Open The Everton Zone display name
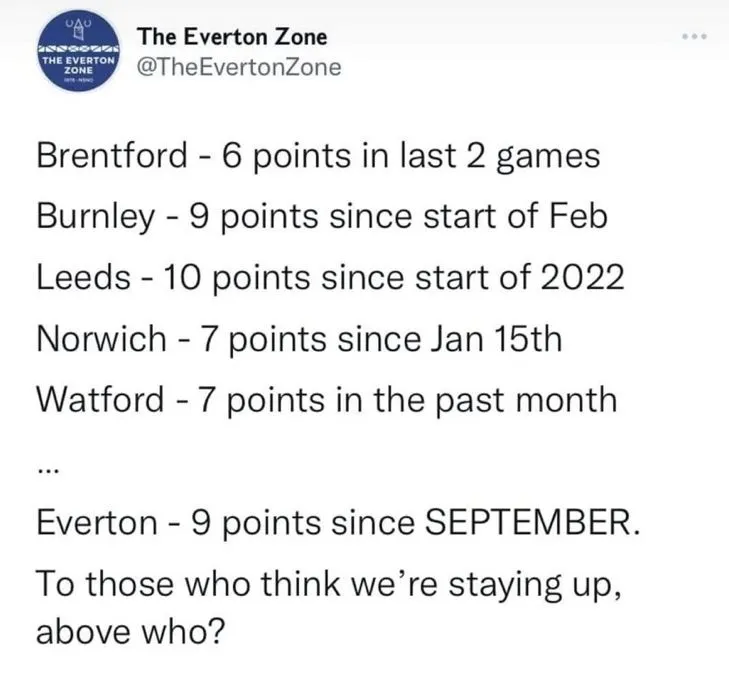 click(x=232, y=37)
